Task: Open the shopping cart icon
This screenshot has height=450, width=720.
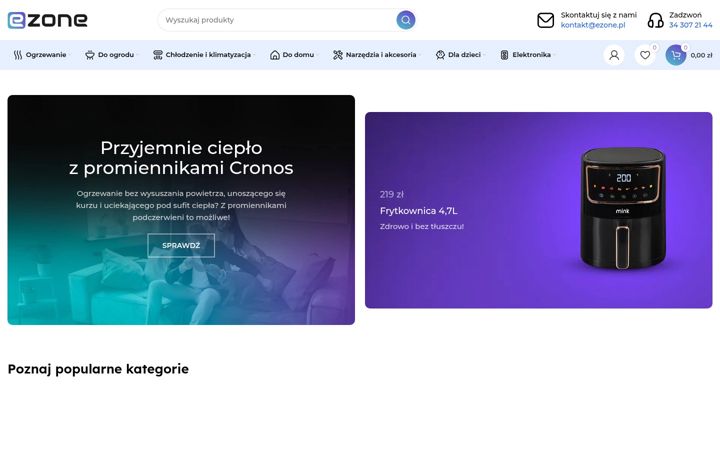Action: point(676,55)
